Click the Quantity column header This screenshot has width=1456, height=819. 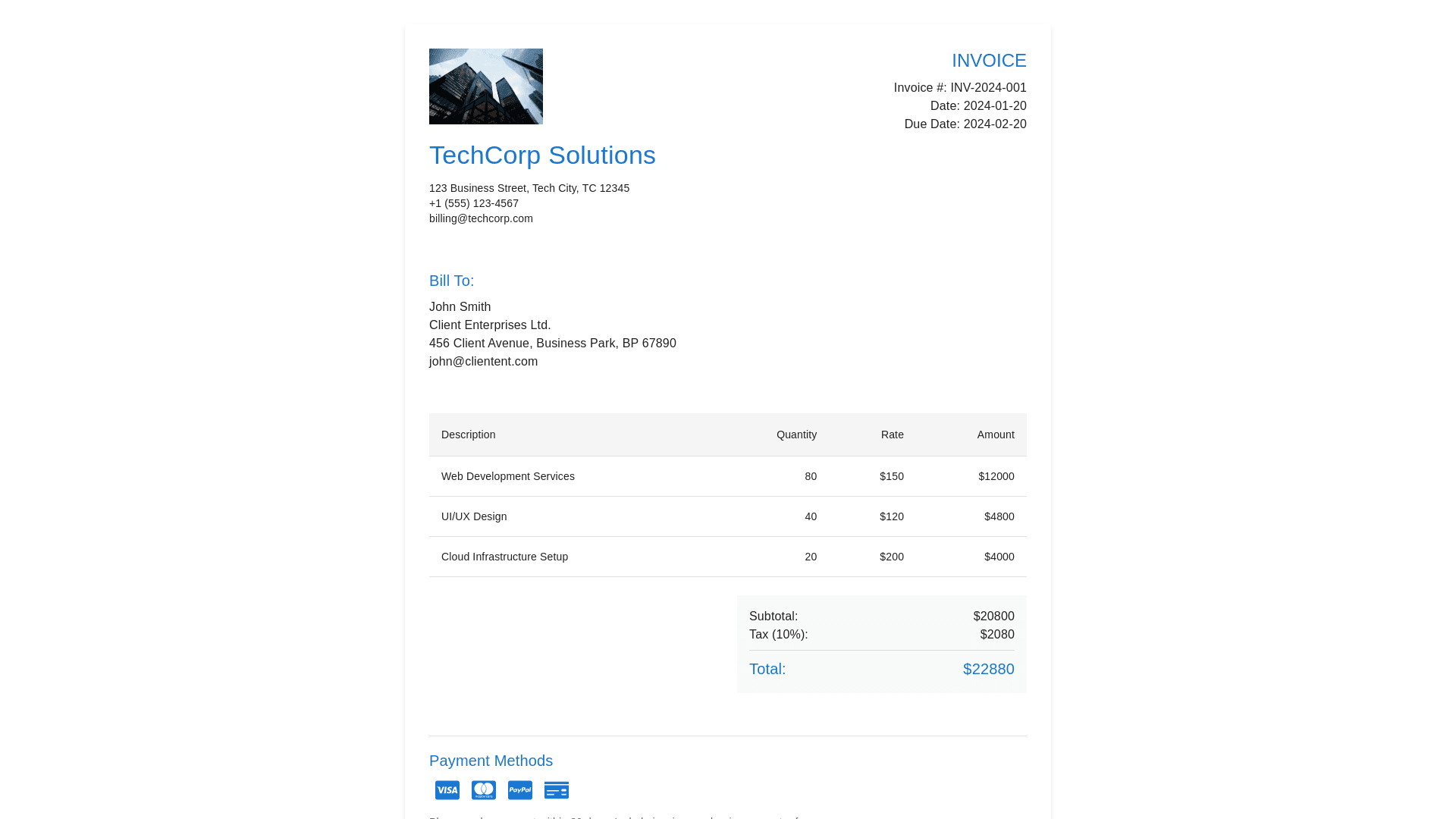coord(796,435)
